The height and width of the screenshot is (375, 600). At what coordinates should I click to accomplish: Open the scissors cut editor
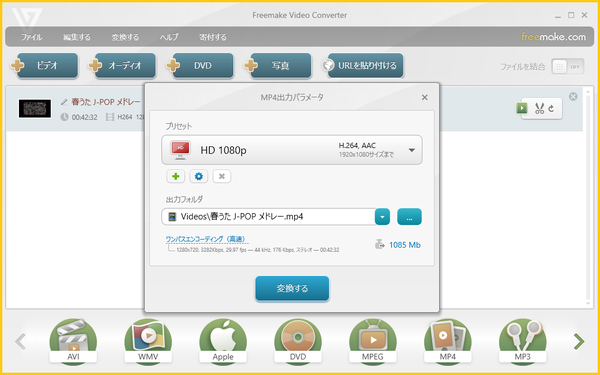(x=540, y=108)
